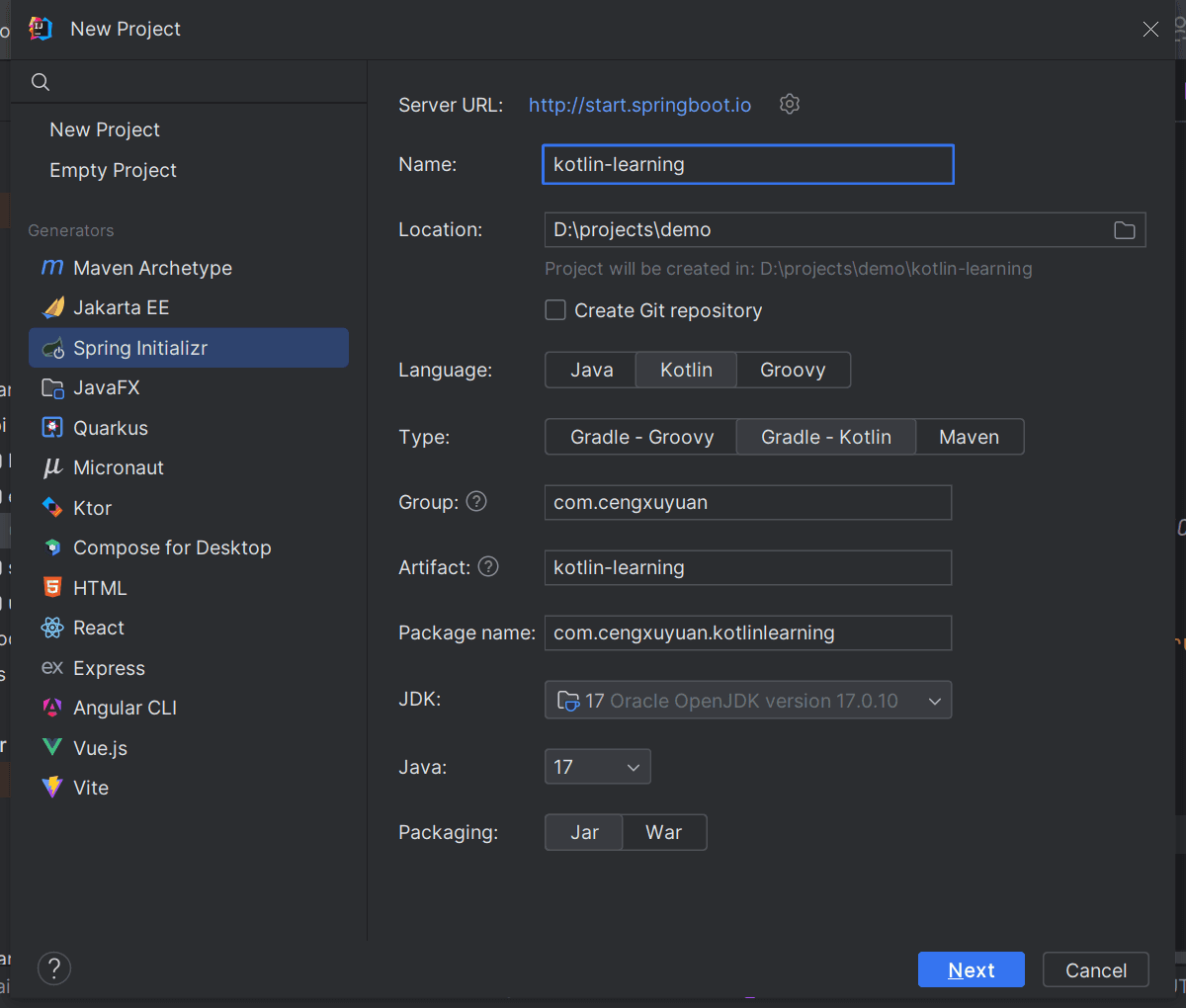Image resolution: width=1186 pixels, height=1008 pixels.
Task: Choose Maven build type
Action: pyautogui.click(x=969, y=437)
